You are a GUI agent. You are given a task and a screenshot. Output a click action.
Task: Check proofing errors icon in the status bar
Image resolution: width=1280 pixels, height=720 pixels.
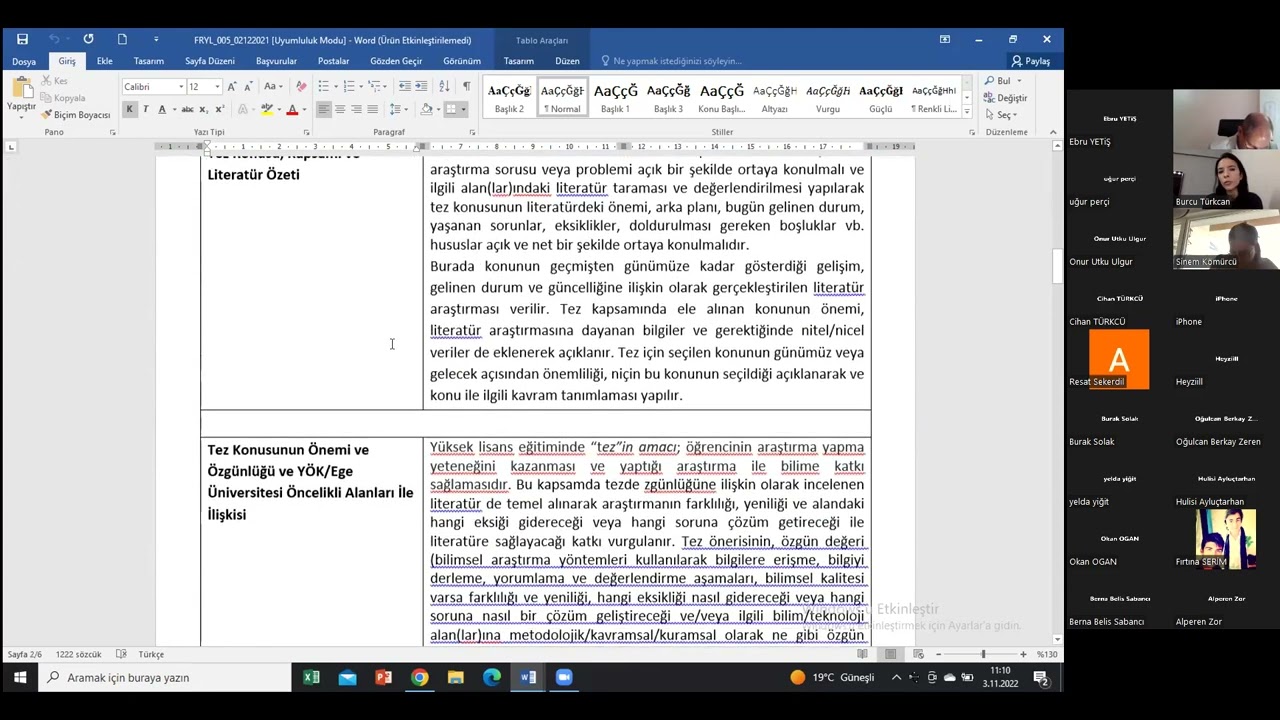click(121, 654)
